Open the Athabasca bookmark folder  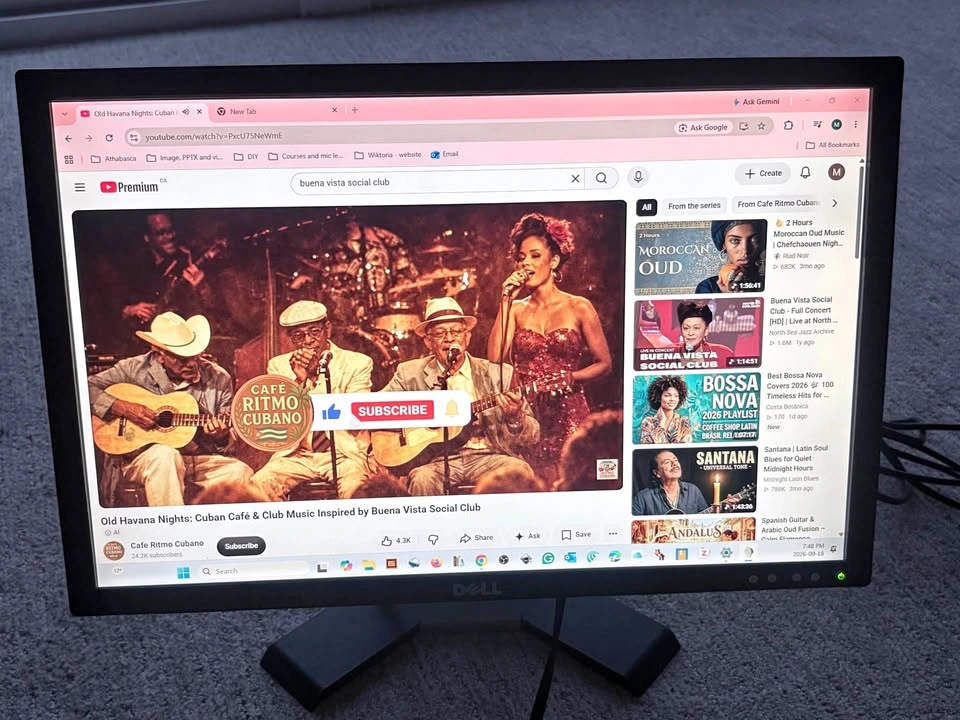pyautogui.click(x=114, y=159)
